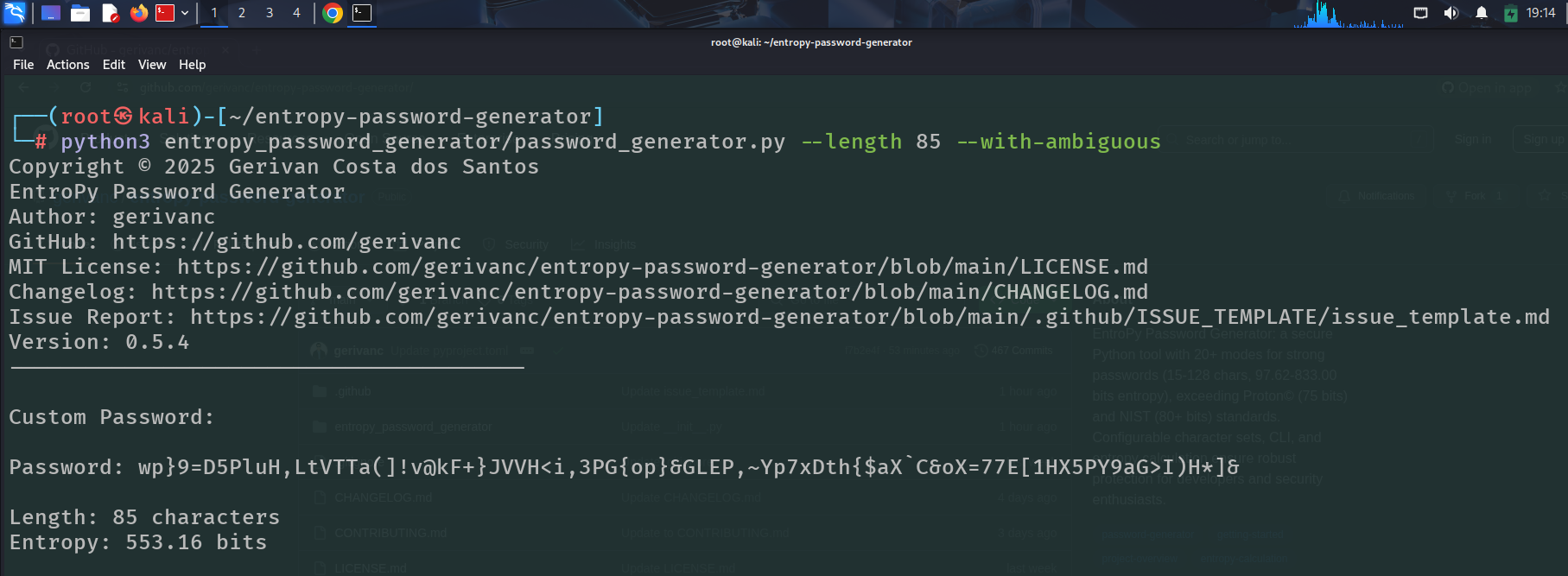This screenshot has width=1568, height=576.
Task: Click the 'Version: 0.5.4' line
Action: click(x=99, y=342)
